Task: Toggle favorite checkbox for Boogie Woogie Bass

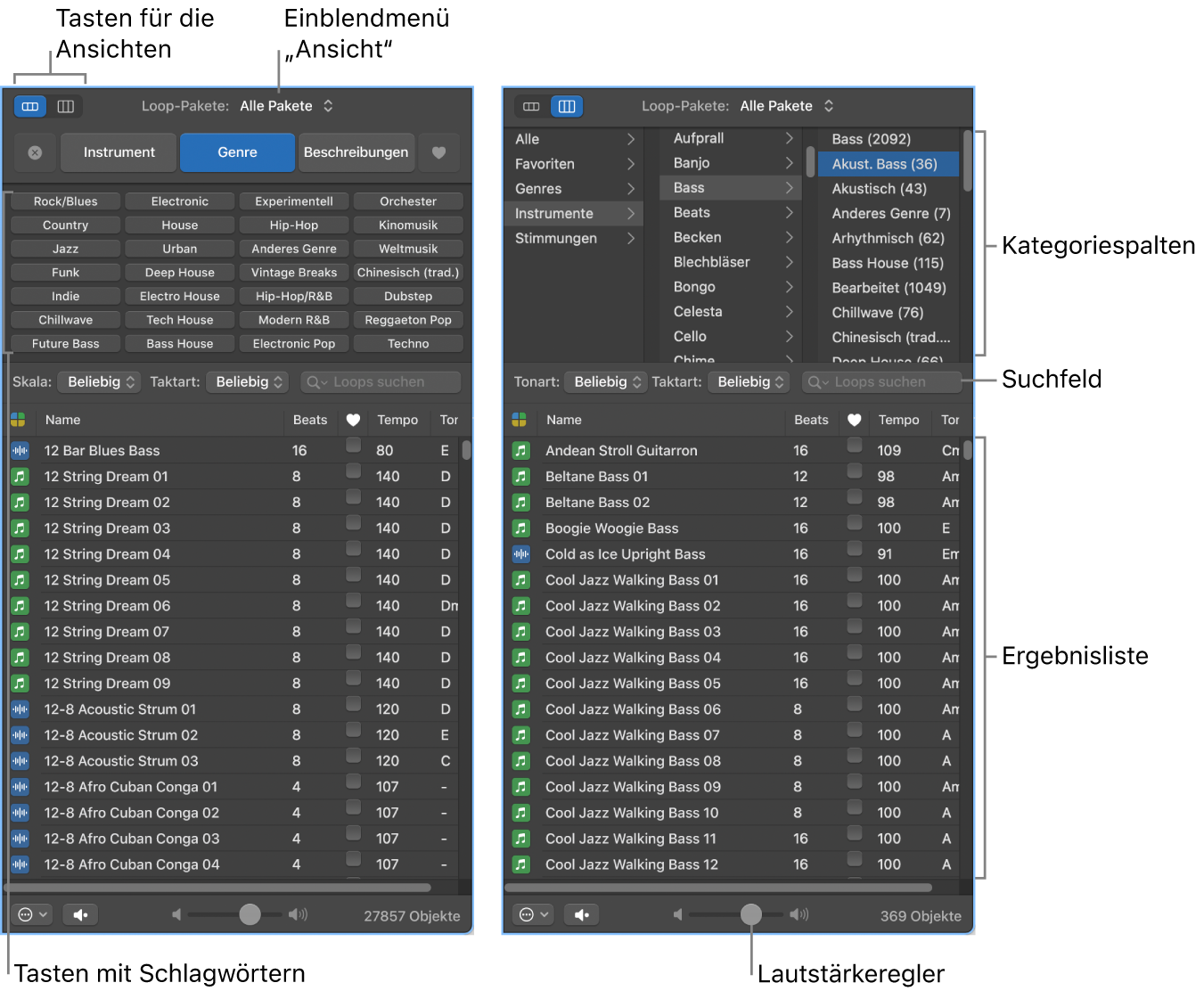Action: (x=855, y=522)
